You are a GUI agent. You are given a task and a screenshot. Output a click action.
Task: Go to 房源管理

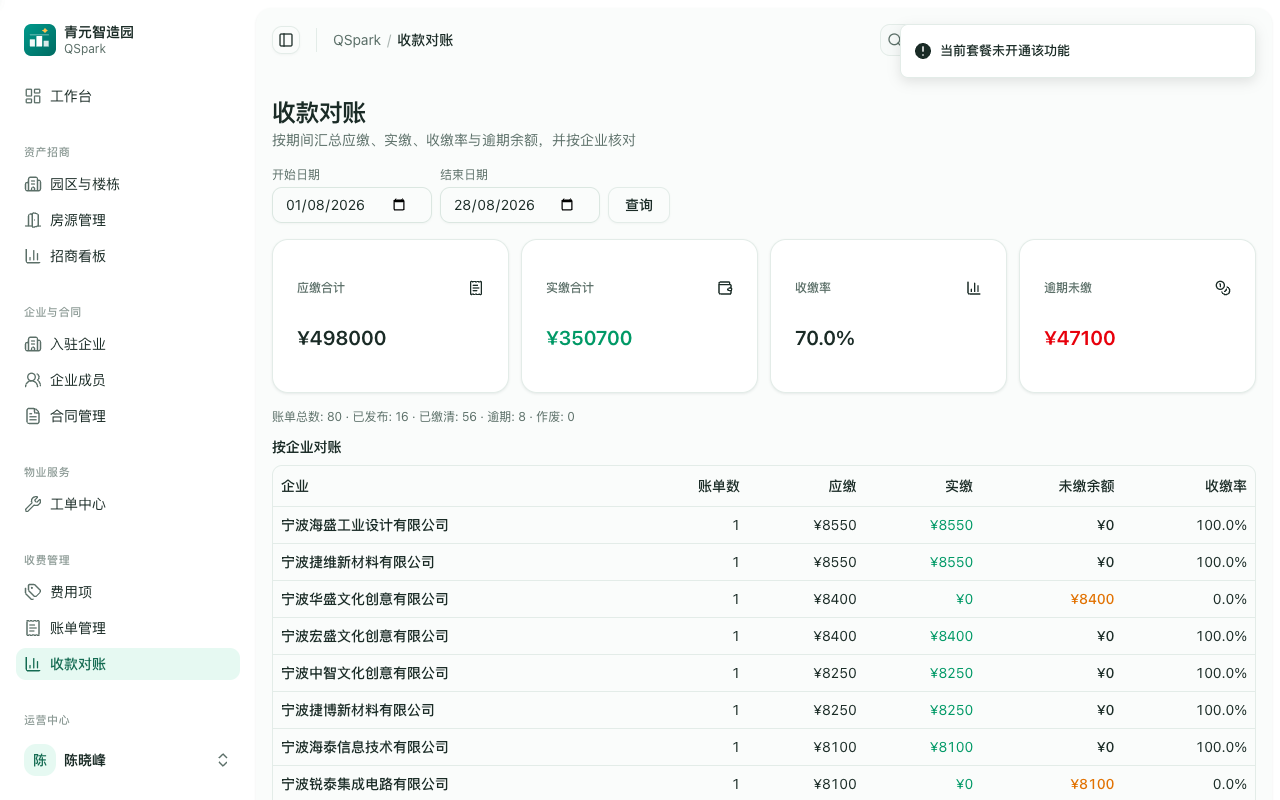[128, 220]
